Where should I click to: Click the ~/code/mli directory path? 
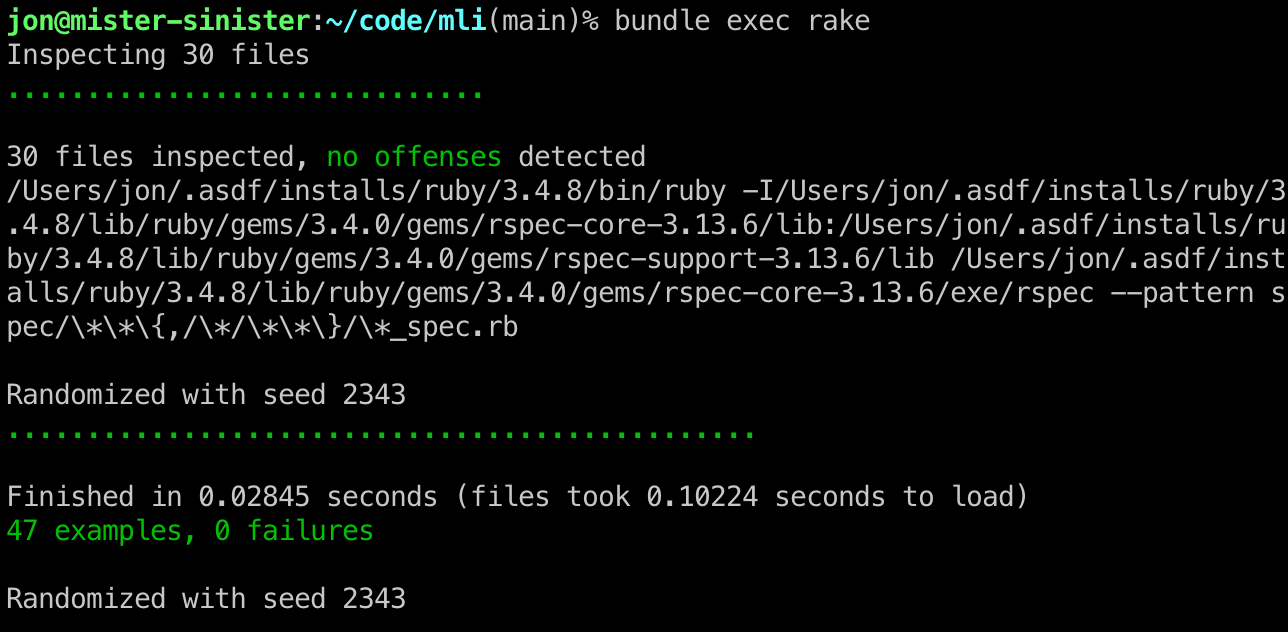[406, 21]
